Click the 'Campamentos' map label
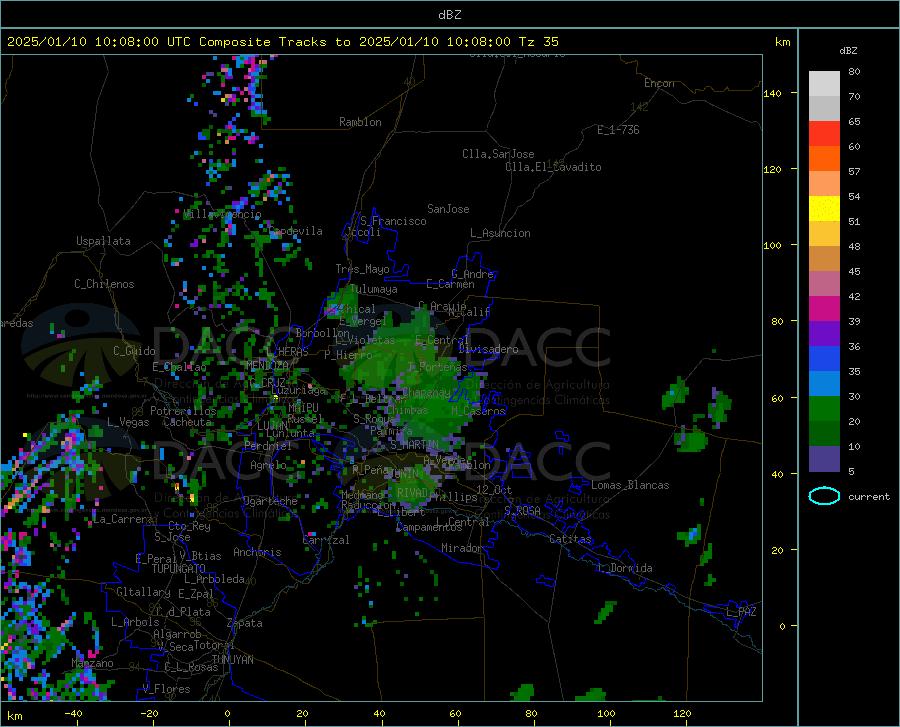 click(429, 527)
